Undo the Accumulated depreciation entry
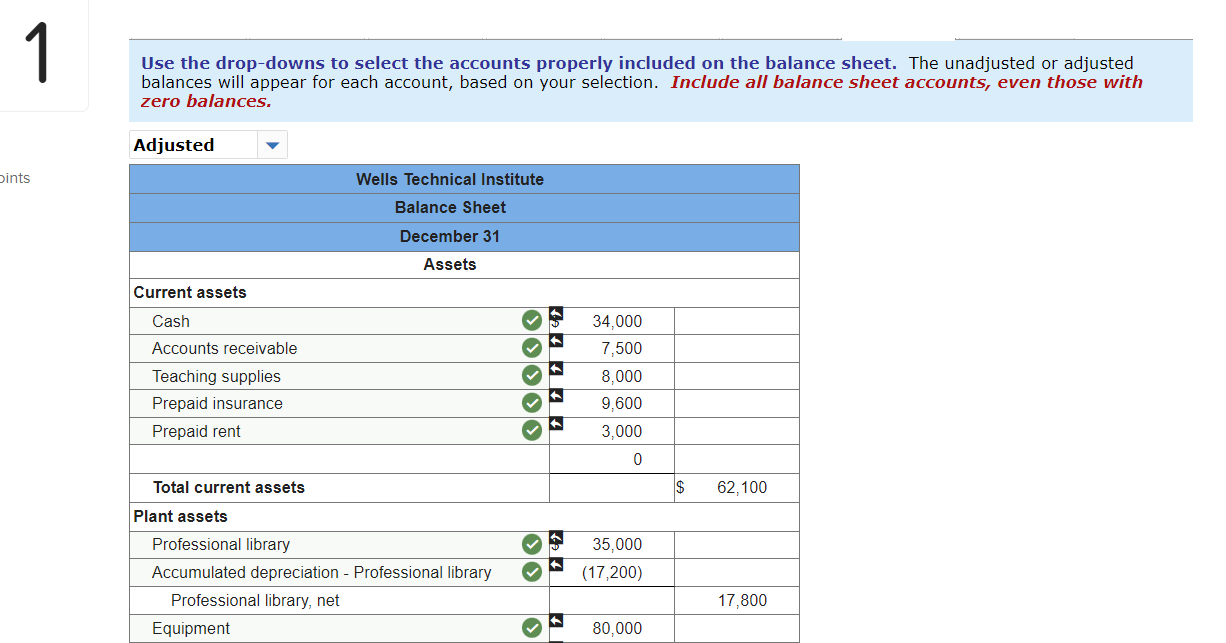Screen dimensions: 1226x643 point(555,565)
